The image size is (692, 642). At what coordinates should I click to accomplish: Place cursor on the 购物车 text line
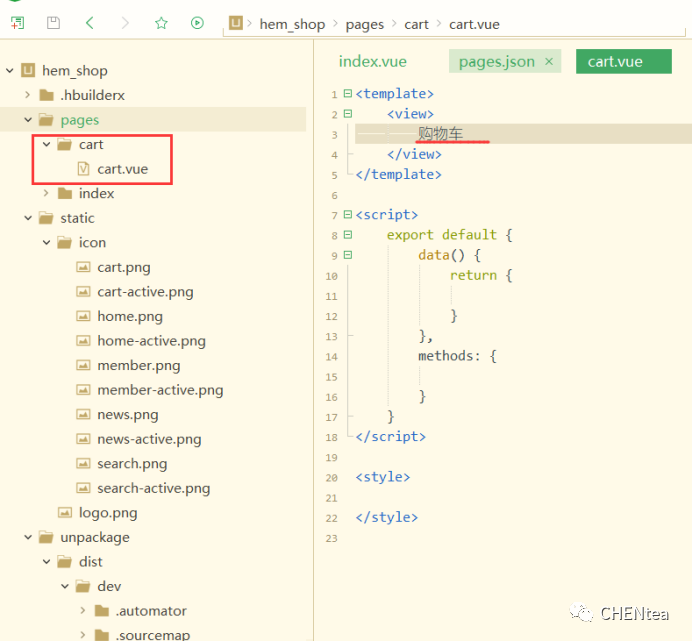441,134
